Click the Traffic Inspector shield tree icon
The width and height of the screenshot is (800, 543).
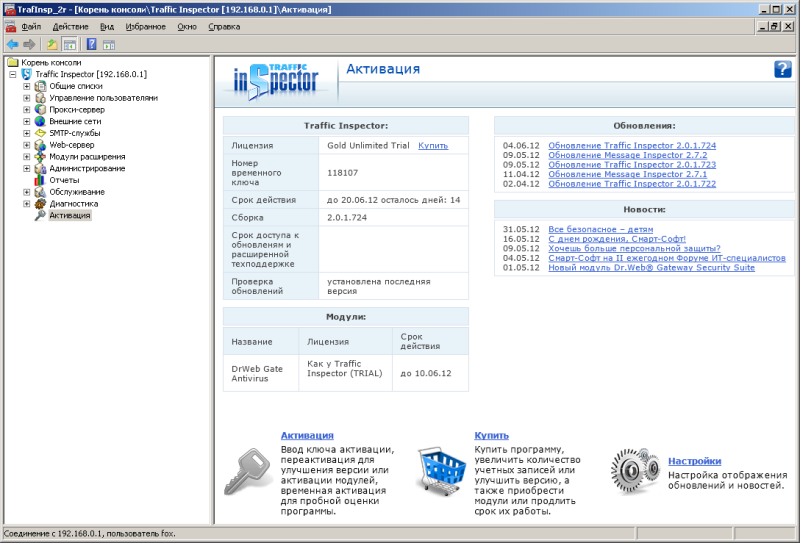coord(27,75)
